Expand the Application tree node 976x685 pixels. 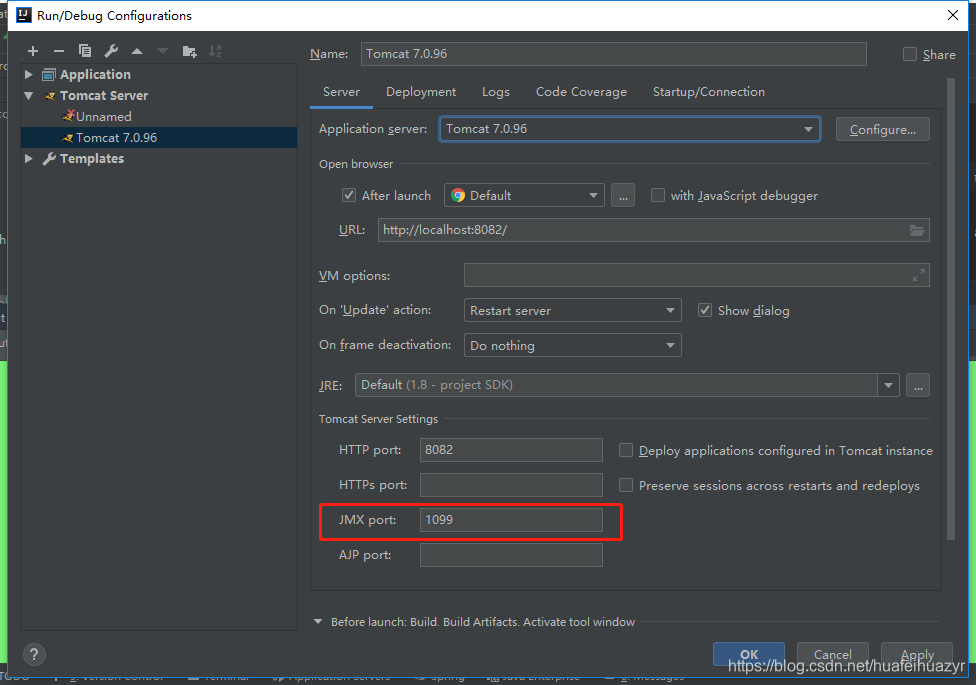tap(29, 75)
